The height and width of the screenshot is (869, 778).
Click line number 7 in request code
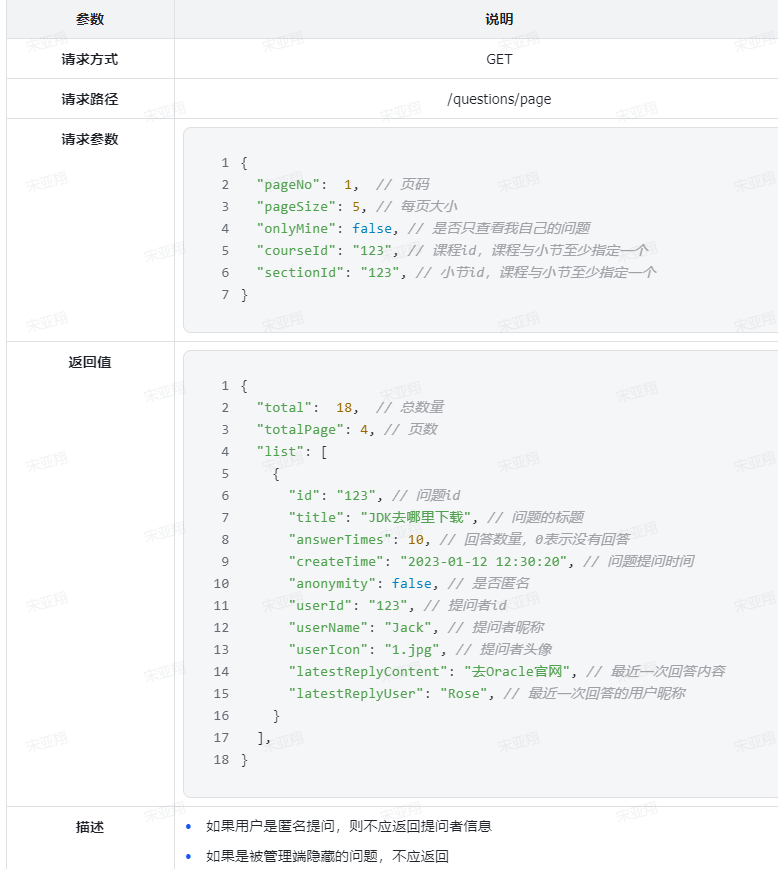click(x=225, y=295)
